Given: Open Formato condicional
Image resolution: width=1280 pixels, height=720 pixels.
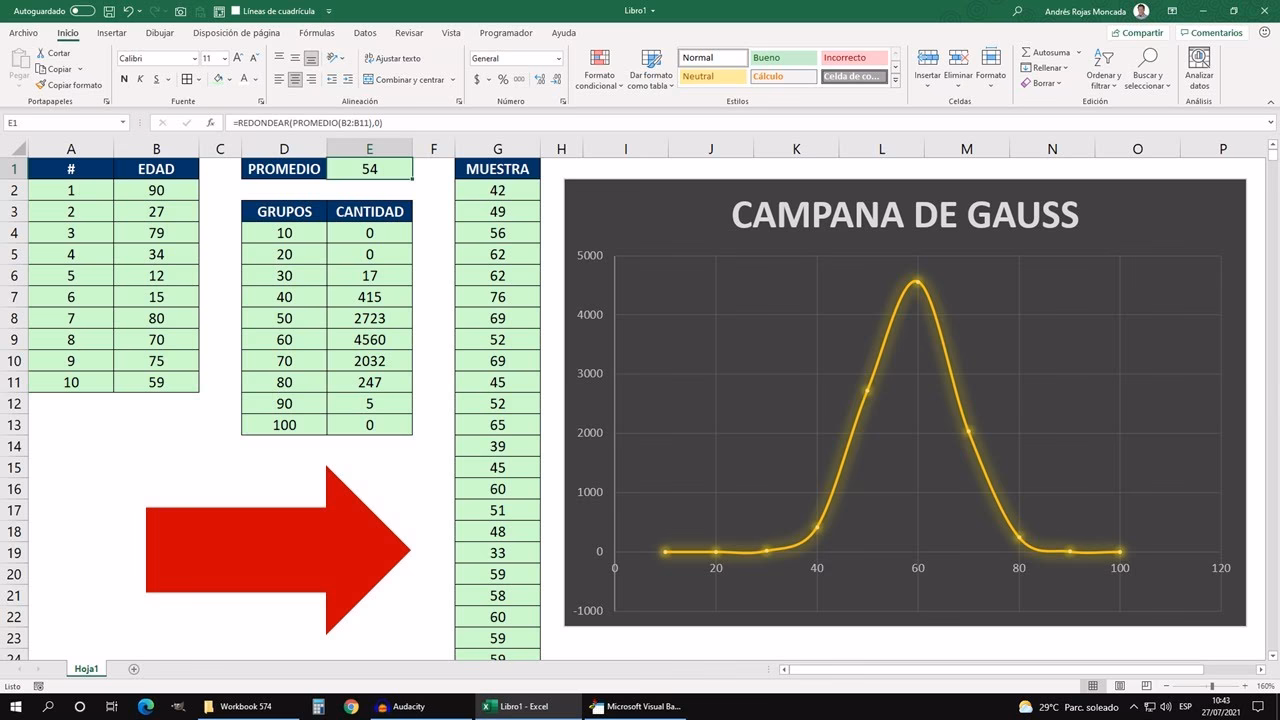Looking at the screenshot, I should (599, 70).
